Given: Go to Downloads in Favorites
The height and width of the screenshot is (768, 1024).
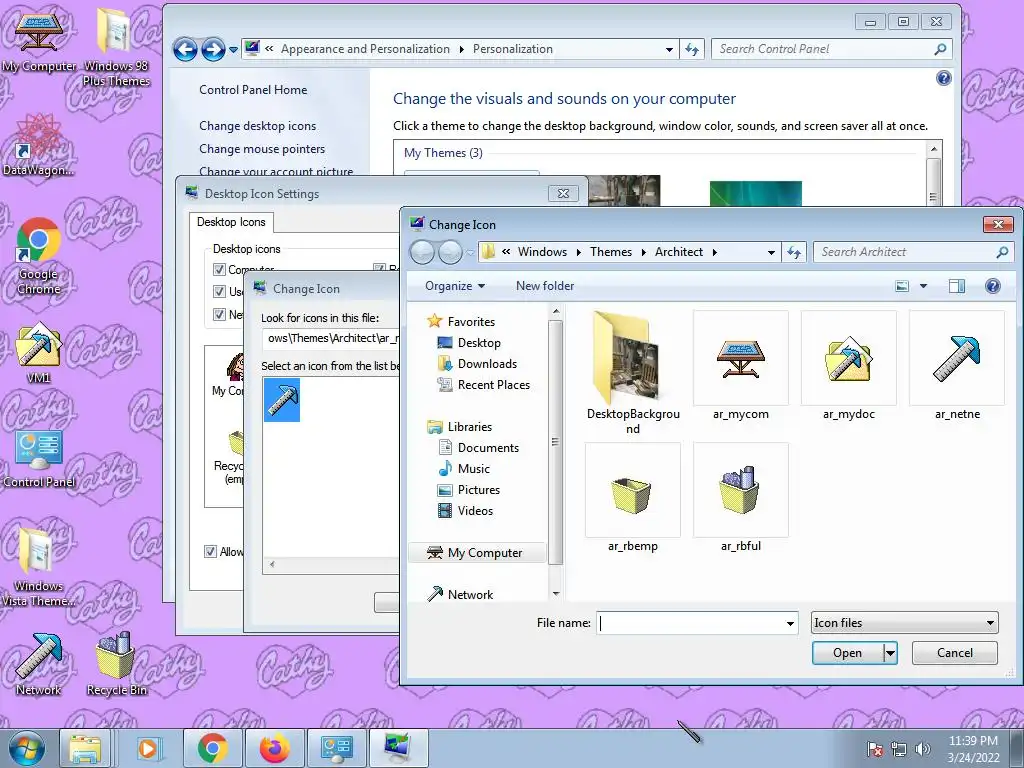Looking at the screenshot, I should pos(487,364).
